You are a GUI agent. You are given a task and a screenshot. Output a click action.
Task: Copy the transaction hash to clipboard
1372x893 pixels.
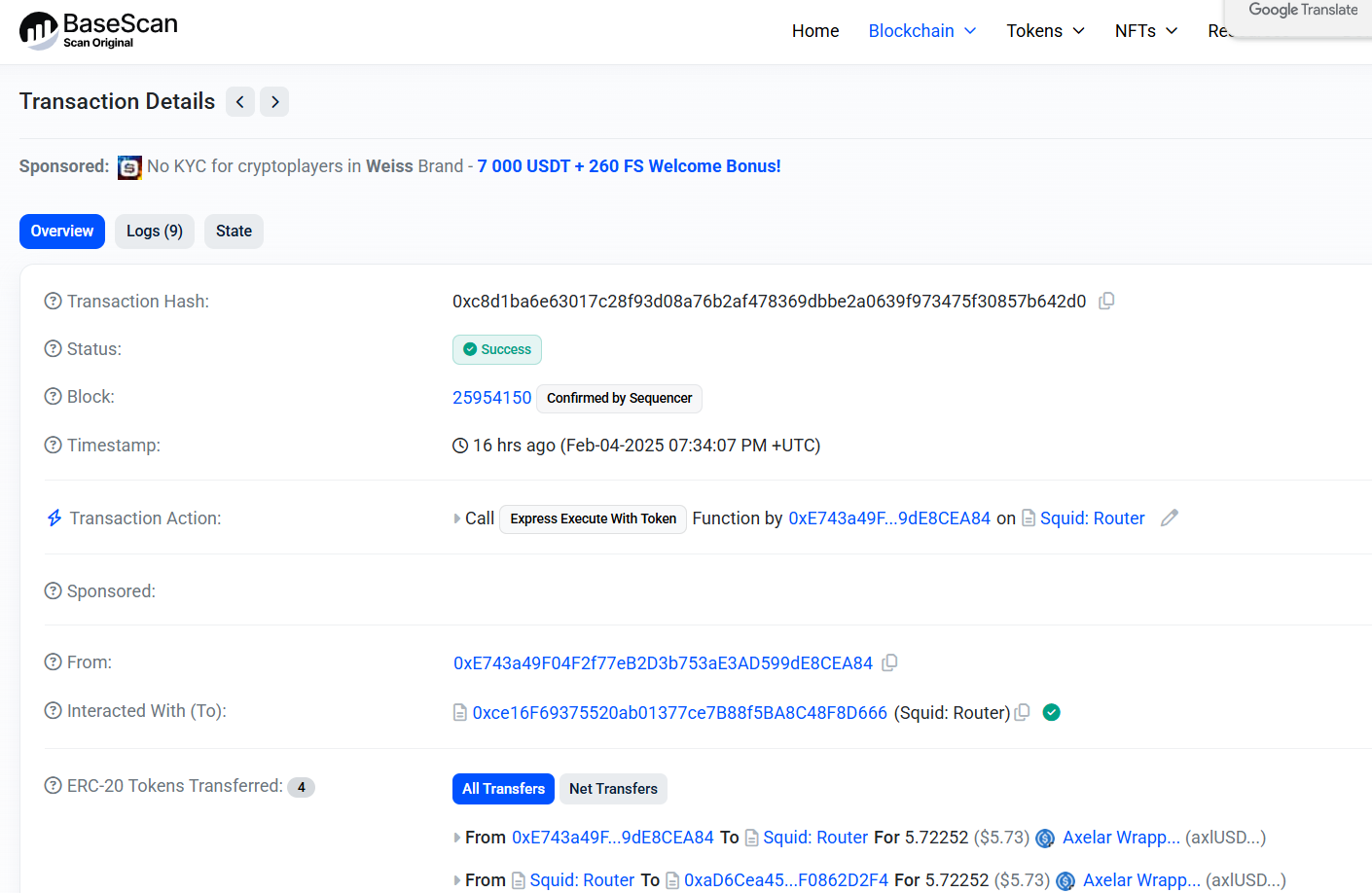1106,302
